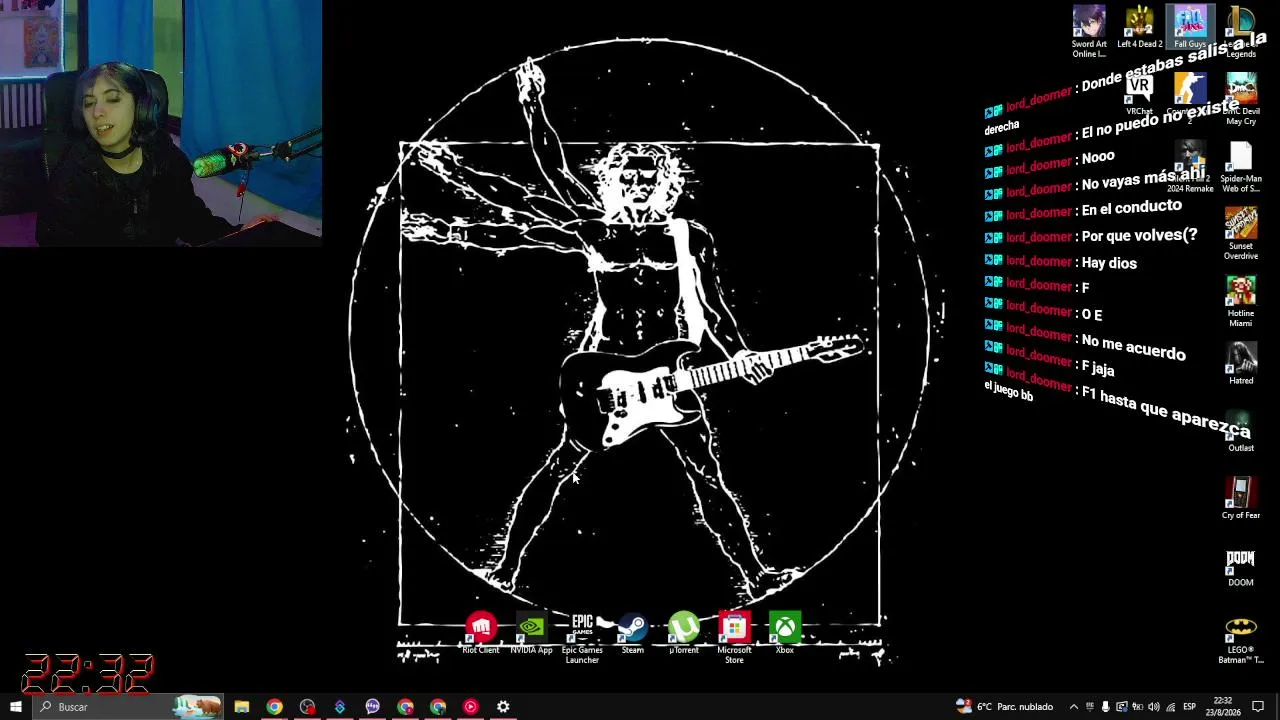Select the Silent Hill 2 2024 Remake icon

point(1190,167)
